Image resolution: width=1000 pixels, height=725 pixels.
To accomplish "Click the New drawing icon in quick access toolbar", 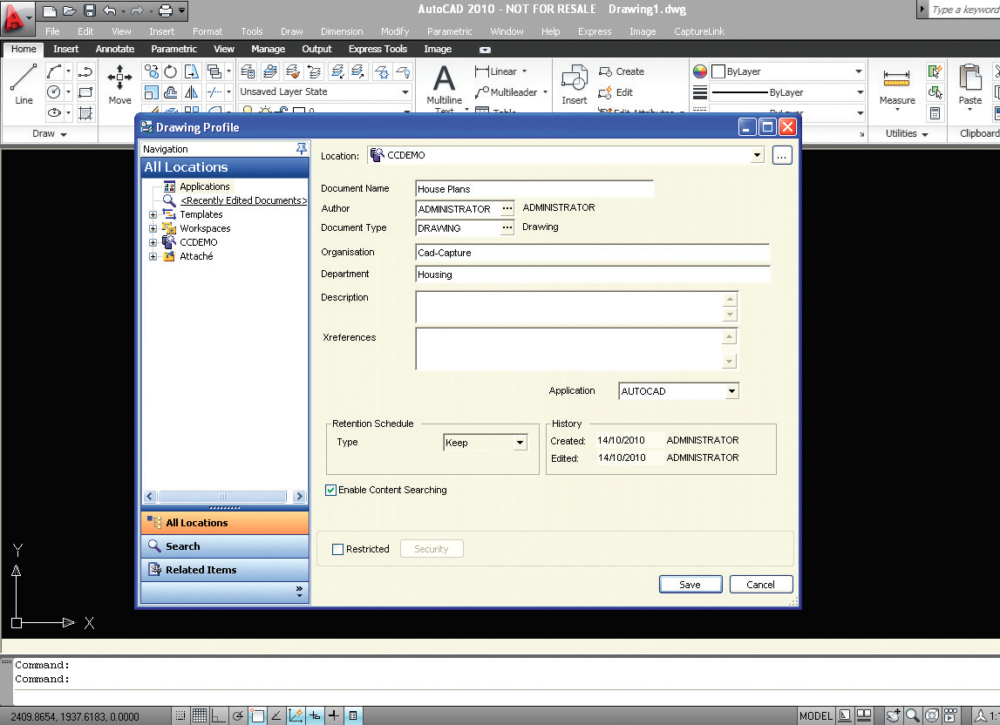I will pyautogui.click(x=50, y=10).
